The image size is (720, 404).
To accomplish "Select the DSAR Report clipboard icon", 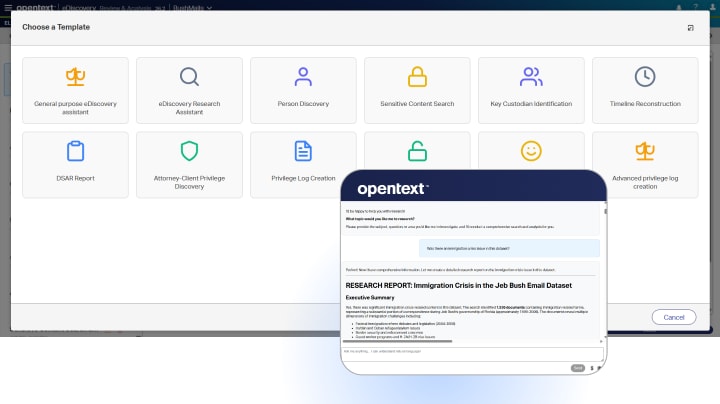I will pos(75,151).
